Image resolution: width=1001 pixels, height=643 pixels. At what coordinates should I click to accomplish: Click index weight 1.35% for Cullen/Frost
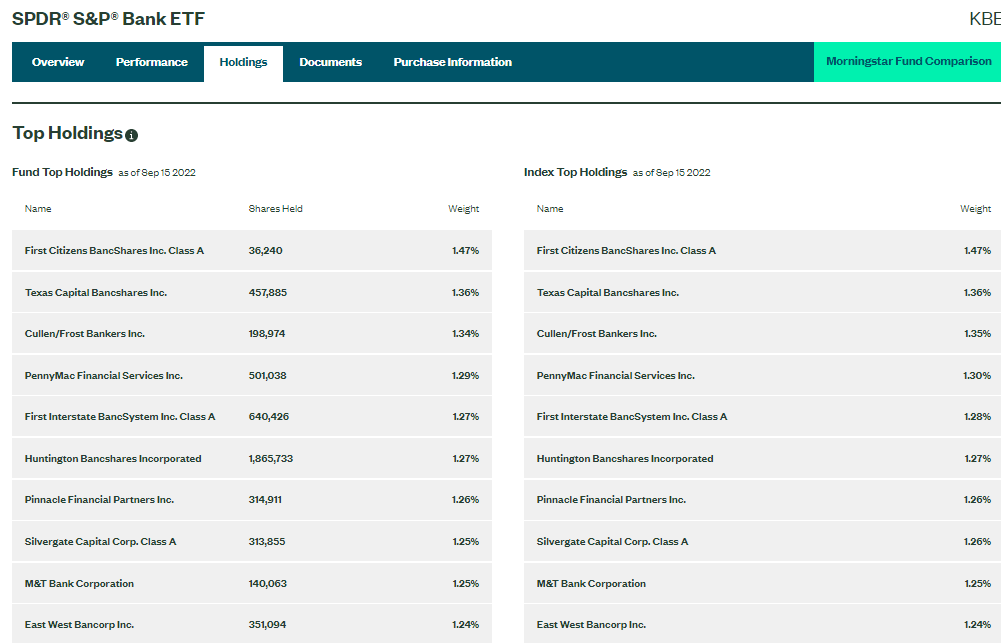[977, 333]
